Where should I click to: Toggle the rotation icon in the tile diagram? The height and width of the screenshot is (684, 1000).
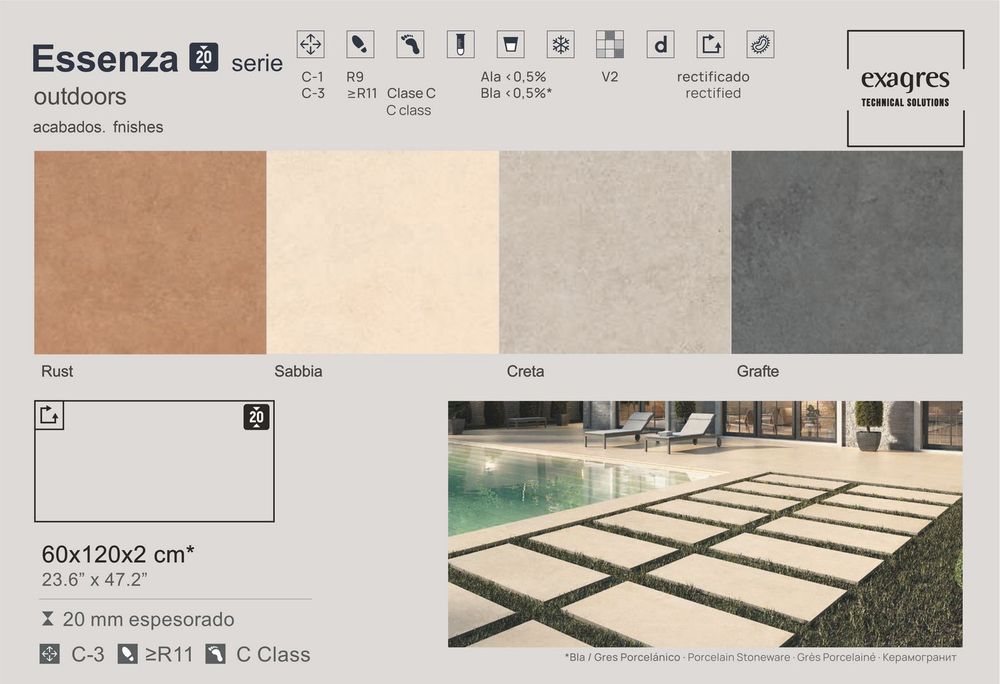click(x=47, y=415)
